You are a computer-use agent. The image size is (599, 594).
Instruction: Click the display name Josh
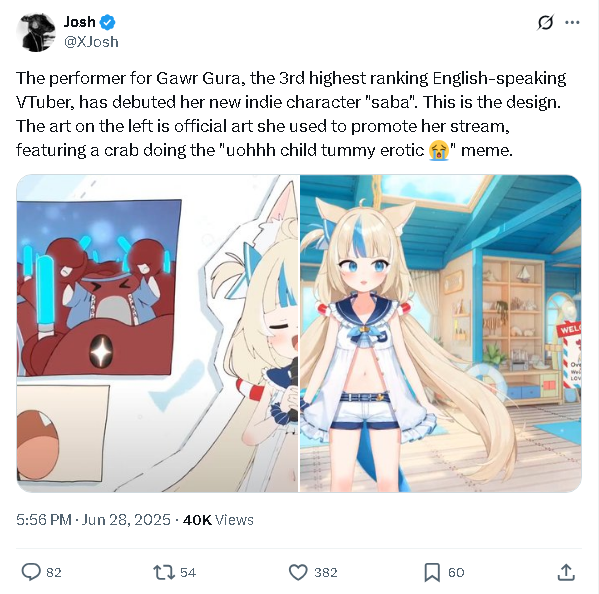[x=79, y=22]
